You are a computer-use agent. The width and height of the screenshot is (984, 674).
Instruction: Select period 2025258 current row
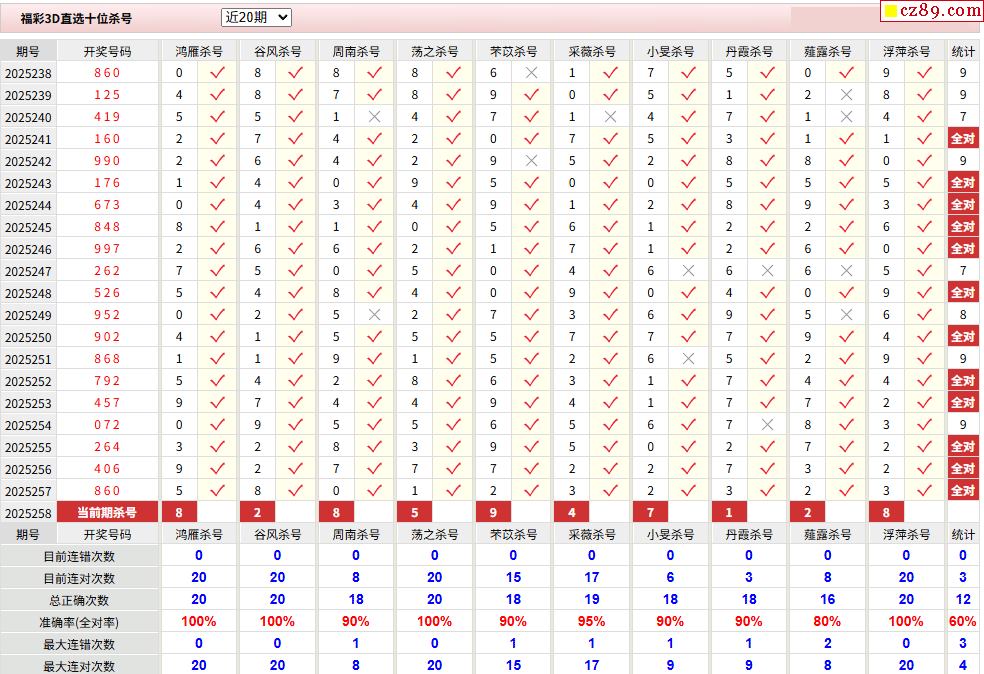click(28, 513)
